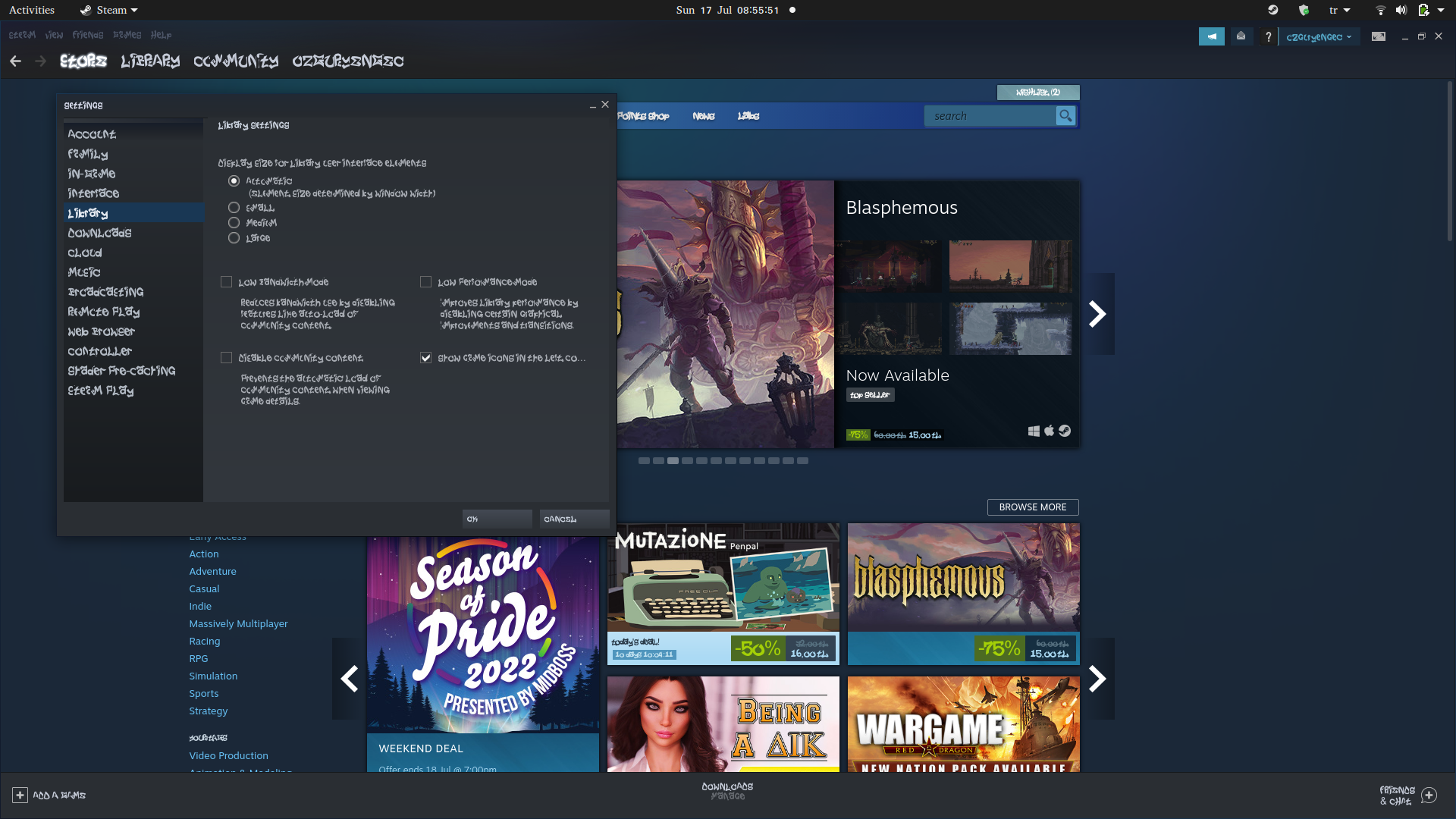
Task: Open the Games menu
Action: click(x=127, y=35)
